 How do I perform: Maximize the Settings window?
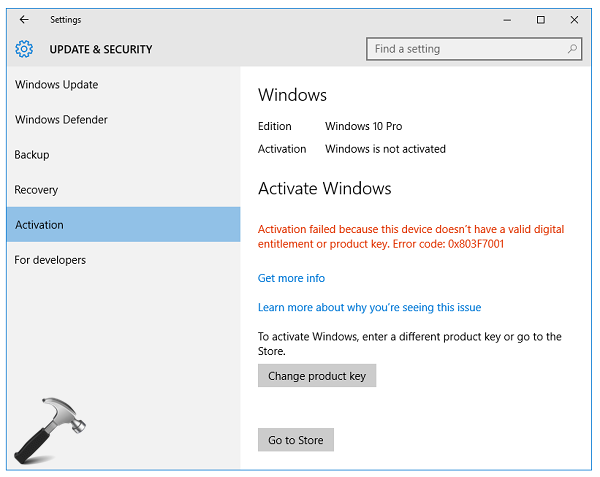coord(541,20)
